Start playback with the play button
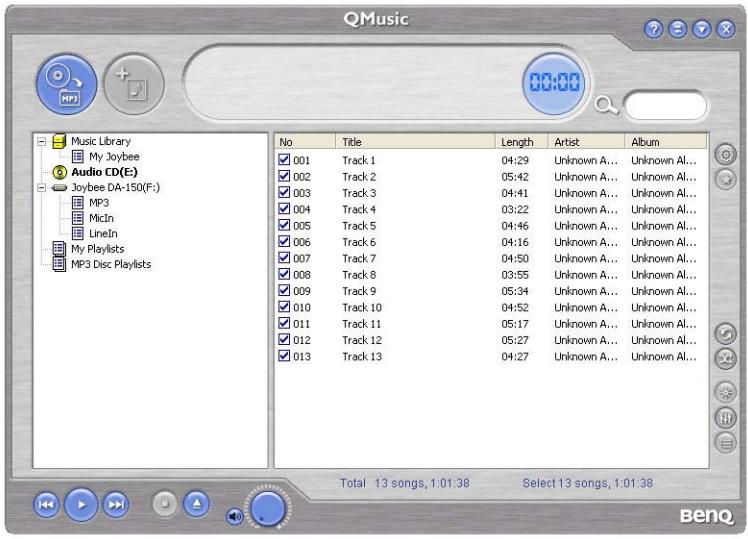The width and height of the screenshot is (748, 539). pyautogui.click(x=81, y=504)
